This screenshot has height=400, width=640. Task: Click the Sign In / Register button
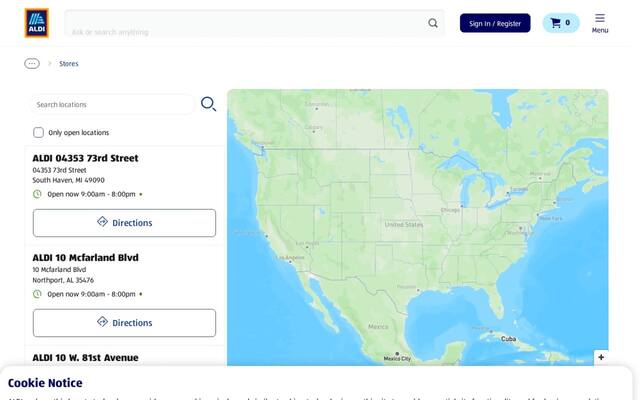click(x=495, y=23)
